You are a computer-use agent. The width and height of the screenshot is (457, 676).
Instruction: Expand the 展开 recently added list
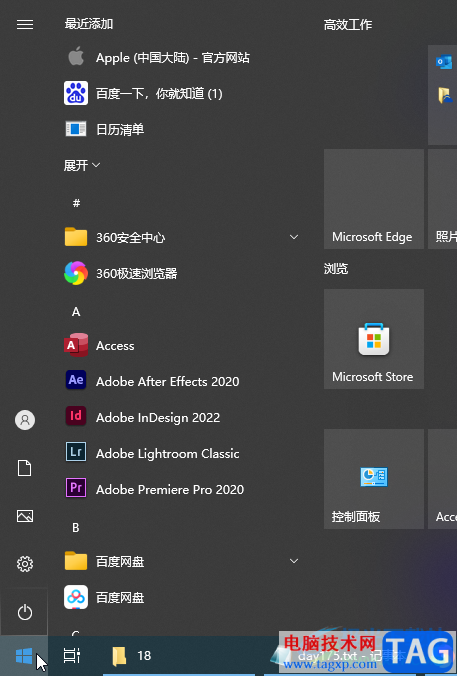[x=82, y=165]
